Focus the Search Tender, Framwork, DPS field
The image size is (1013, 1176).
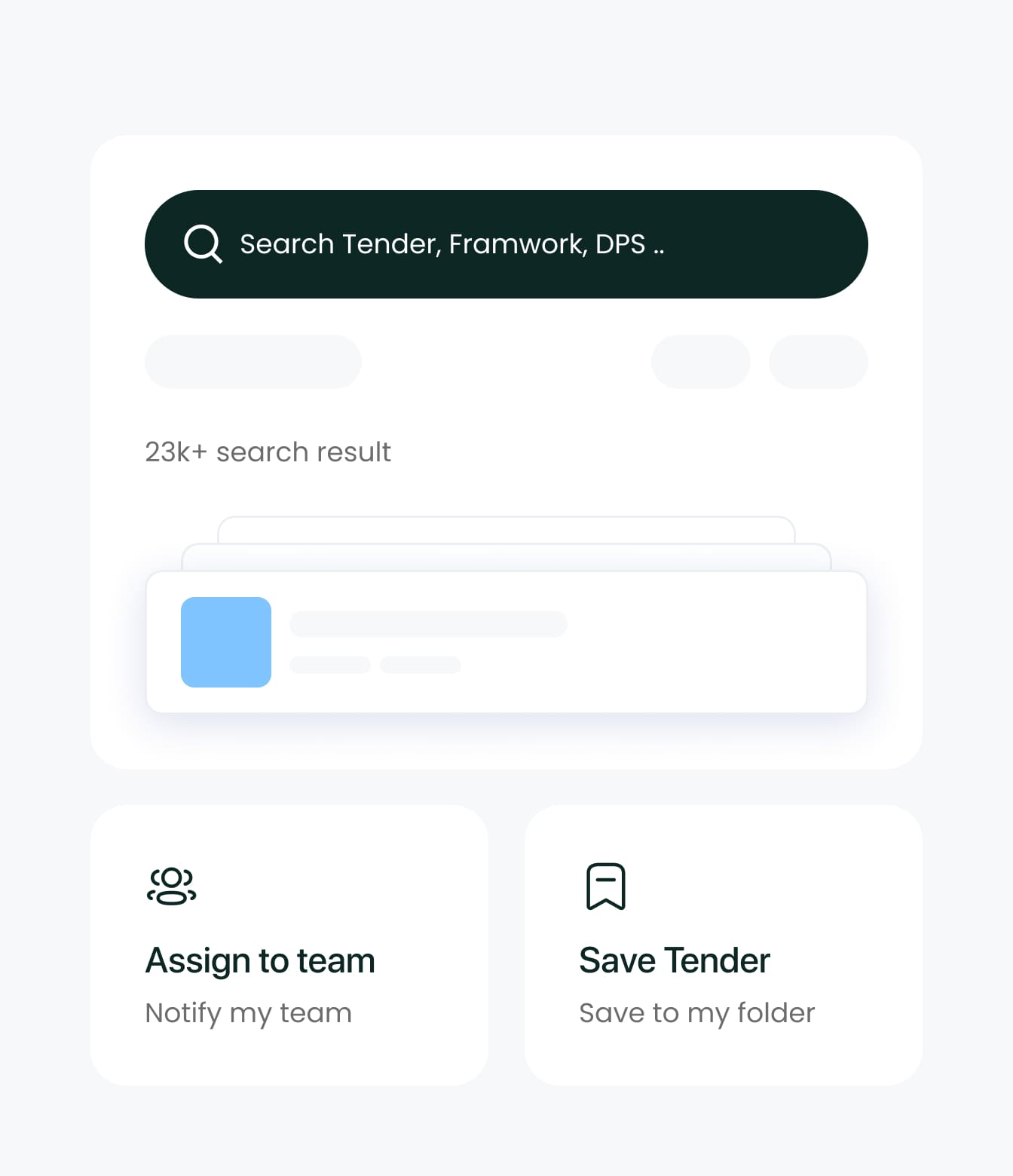[506, 244]
